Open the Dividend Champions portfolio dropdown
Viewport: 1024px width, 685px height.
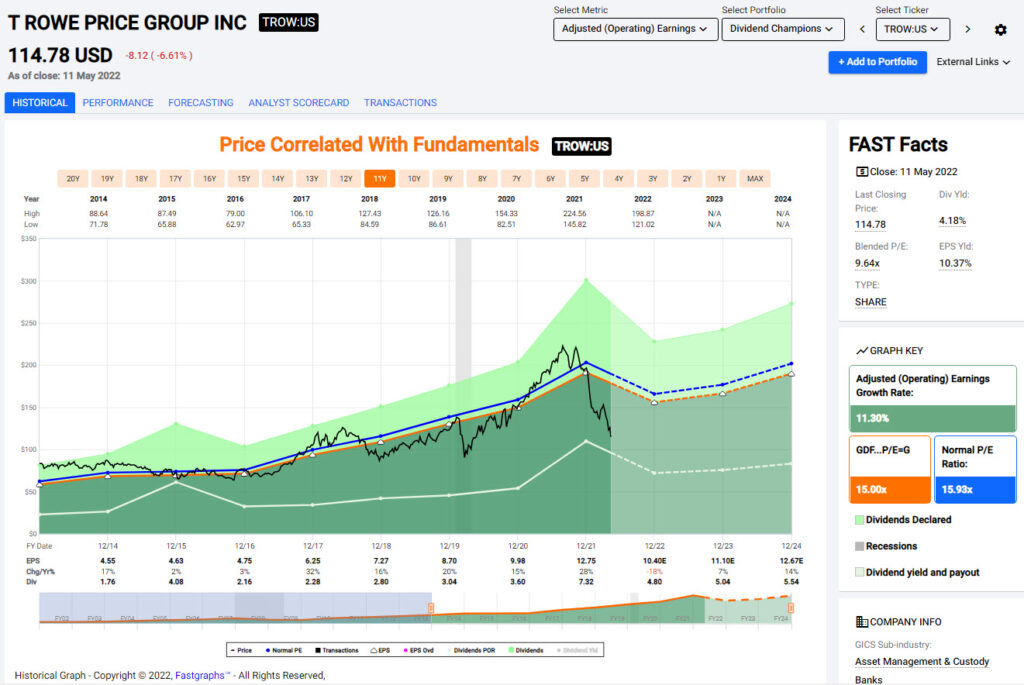click(x=783, y=29)
